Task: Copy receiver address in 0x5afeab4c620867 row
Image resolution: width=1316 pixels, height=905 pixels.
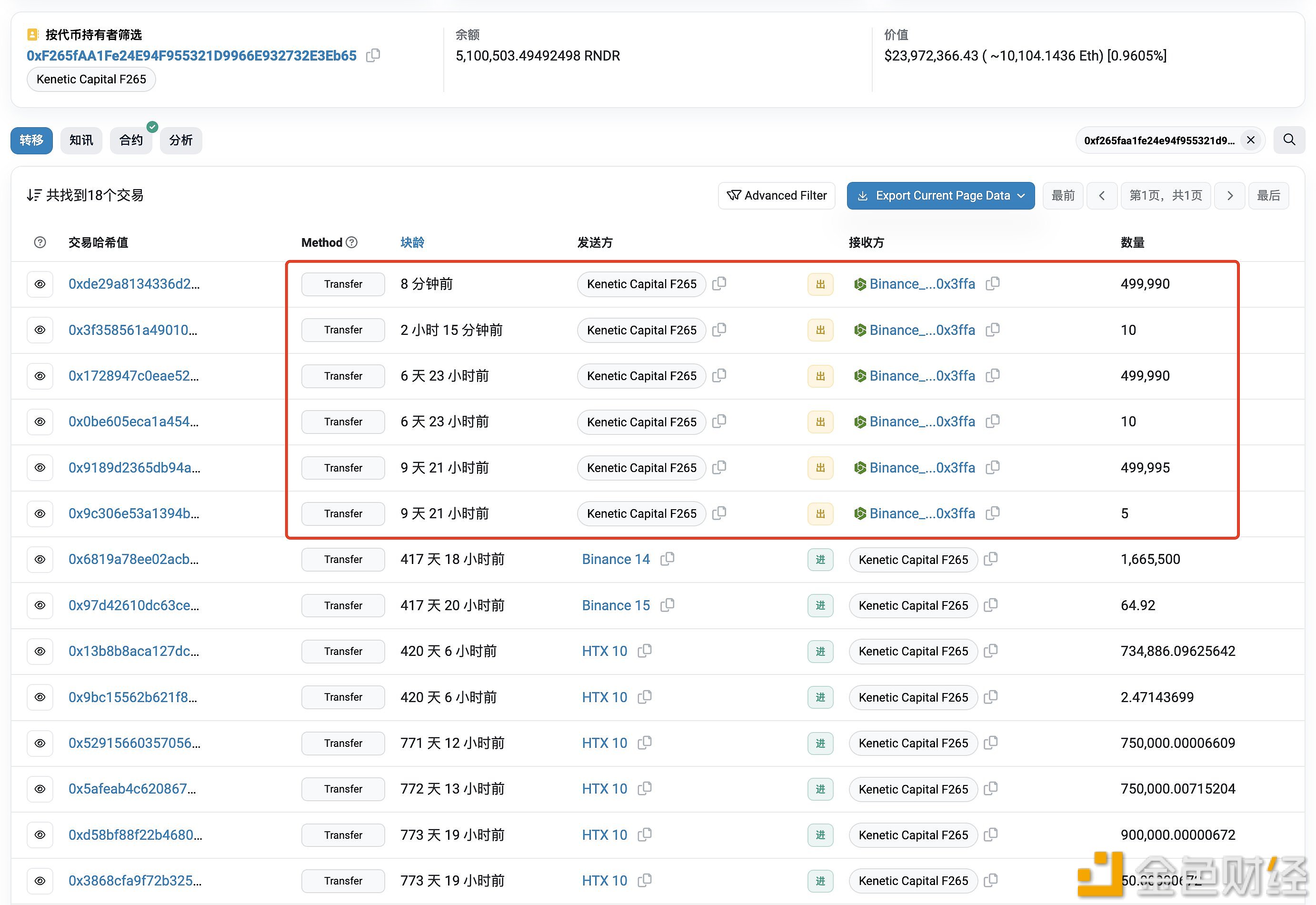Action: [x=990, y=788]
